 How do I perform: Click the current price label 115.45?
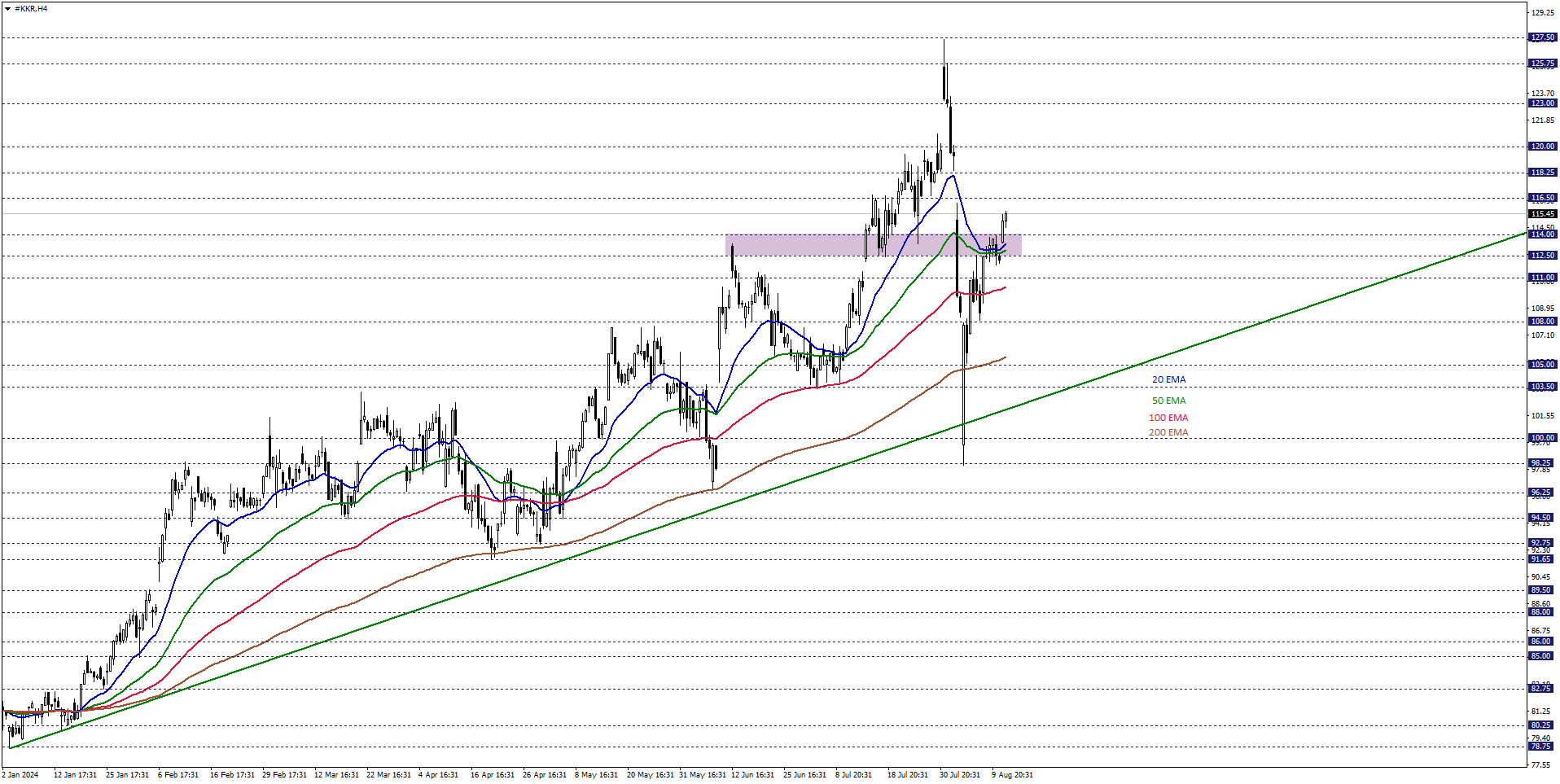click(x=1543, y=214)
